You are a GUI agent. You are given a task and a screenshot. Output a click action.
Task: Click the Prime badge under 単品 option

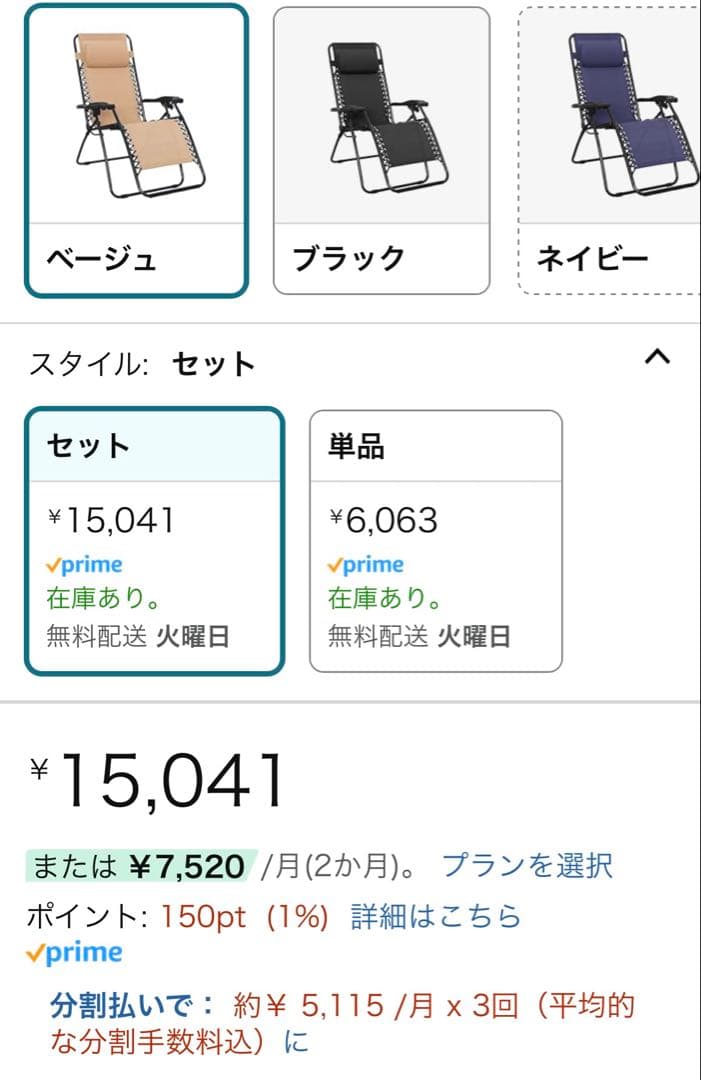coord(369,563)
